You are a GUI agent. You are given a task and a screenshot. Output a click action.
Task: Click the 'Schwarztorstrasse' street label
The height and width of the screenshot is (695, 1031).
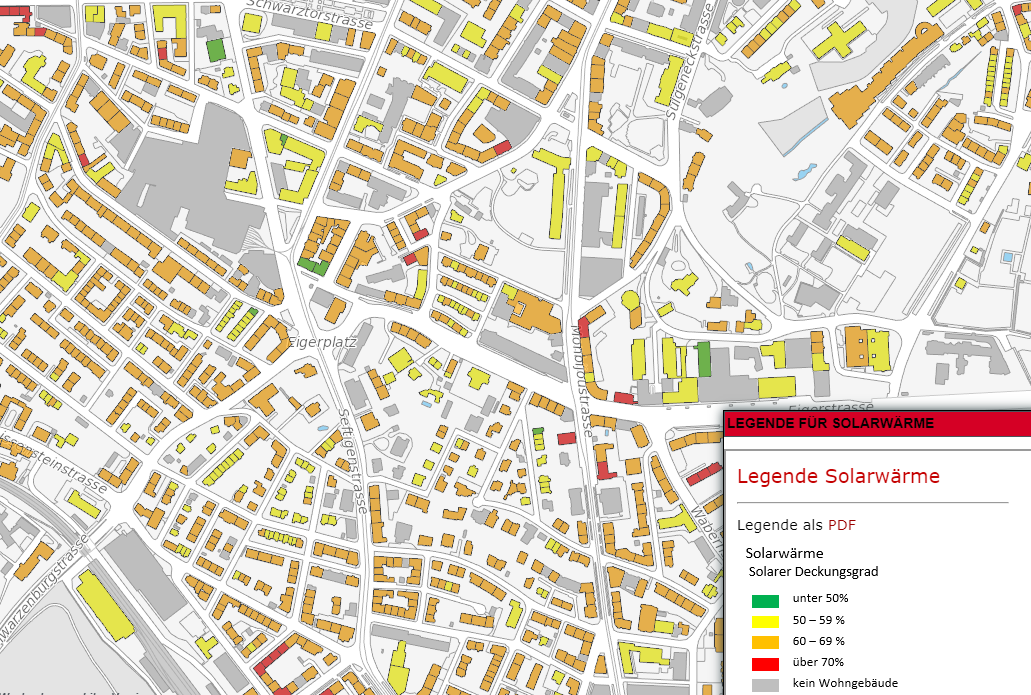[x=310, y=14]
